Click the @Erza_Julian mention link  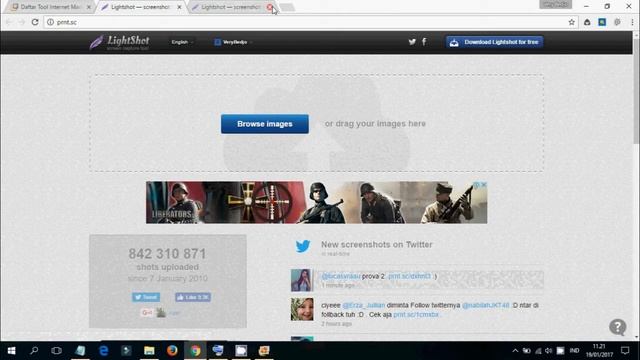coord(363,305)
